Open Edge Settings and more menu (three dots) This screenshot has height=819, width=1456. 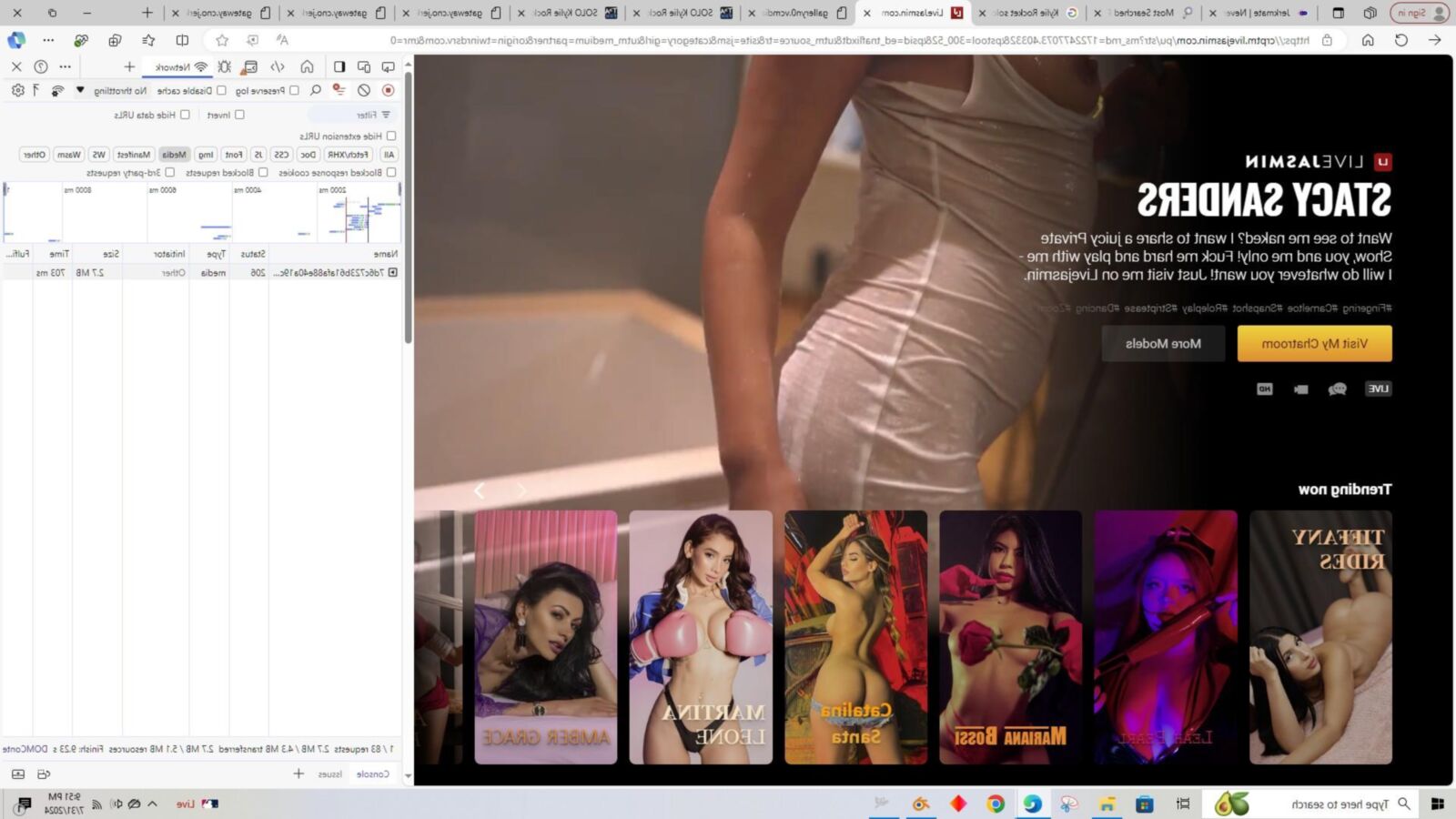pos(48,40)
